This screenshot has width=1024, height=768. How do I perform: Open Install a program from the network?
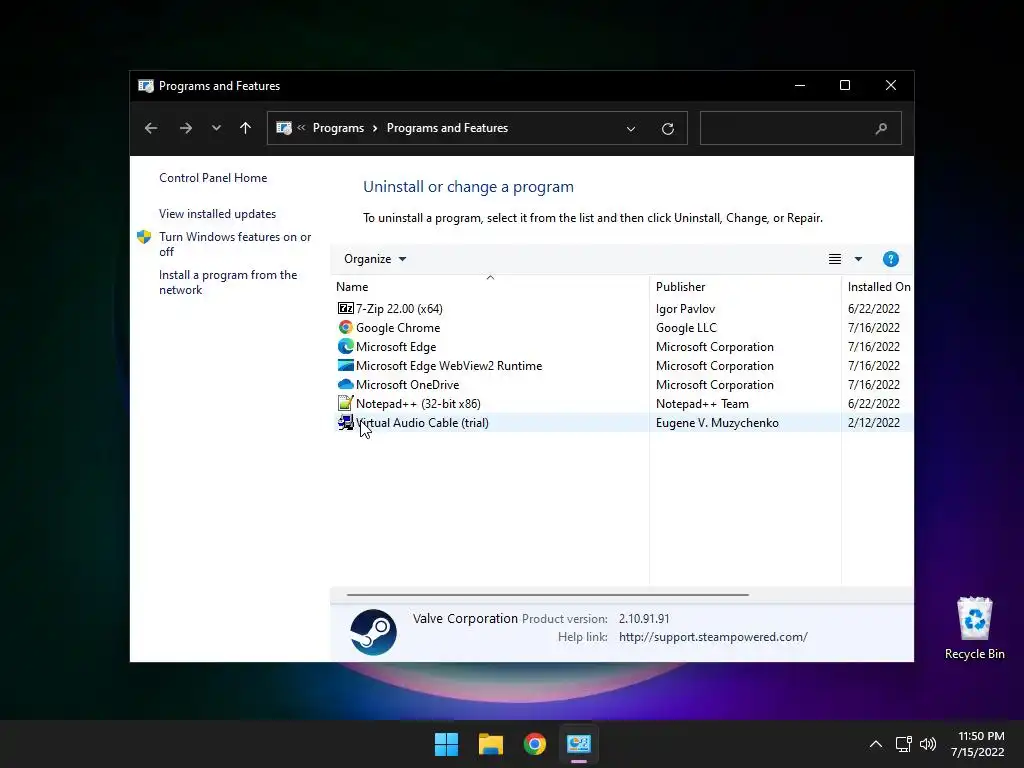tap(228, 282)
